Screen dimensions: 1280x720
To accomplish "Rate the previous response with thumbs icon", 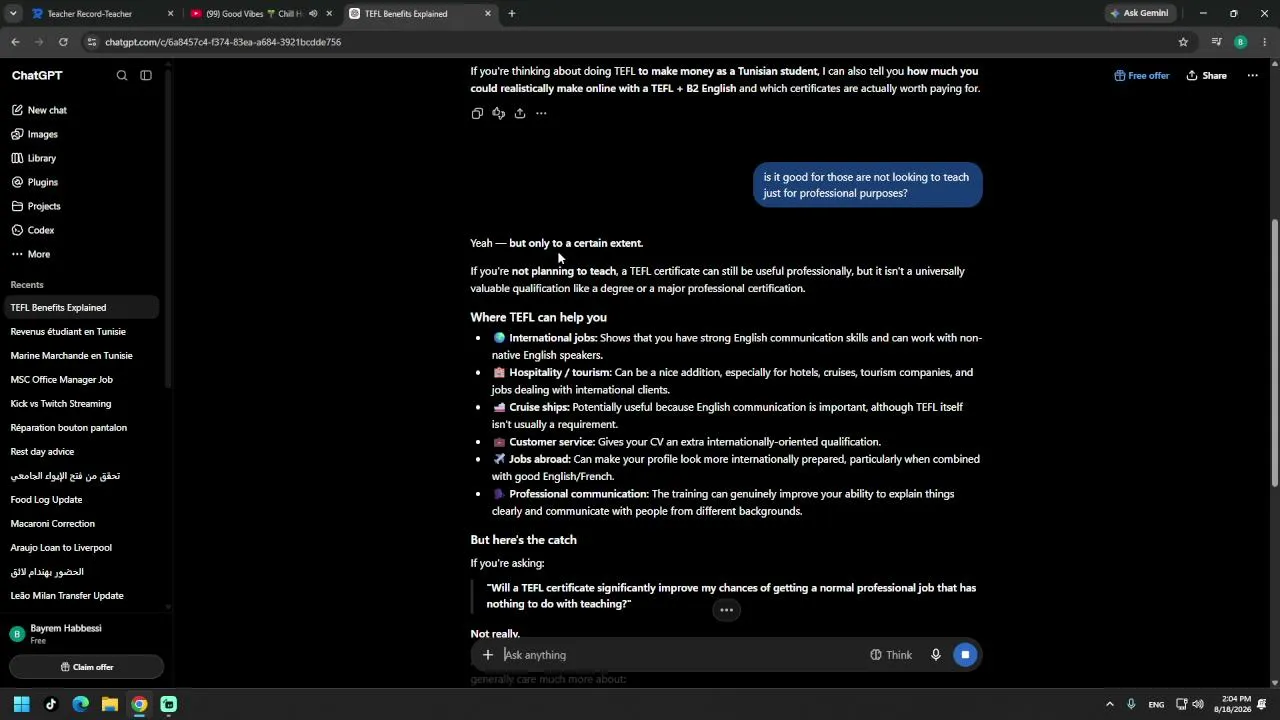I will coord(498,114).
